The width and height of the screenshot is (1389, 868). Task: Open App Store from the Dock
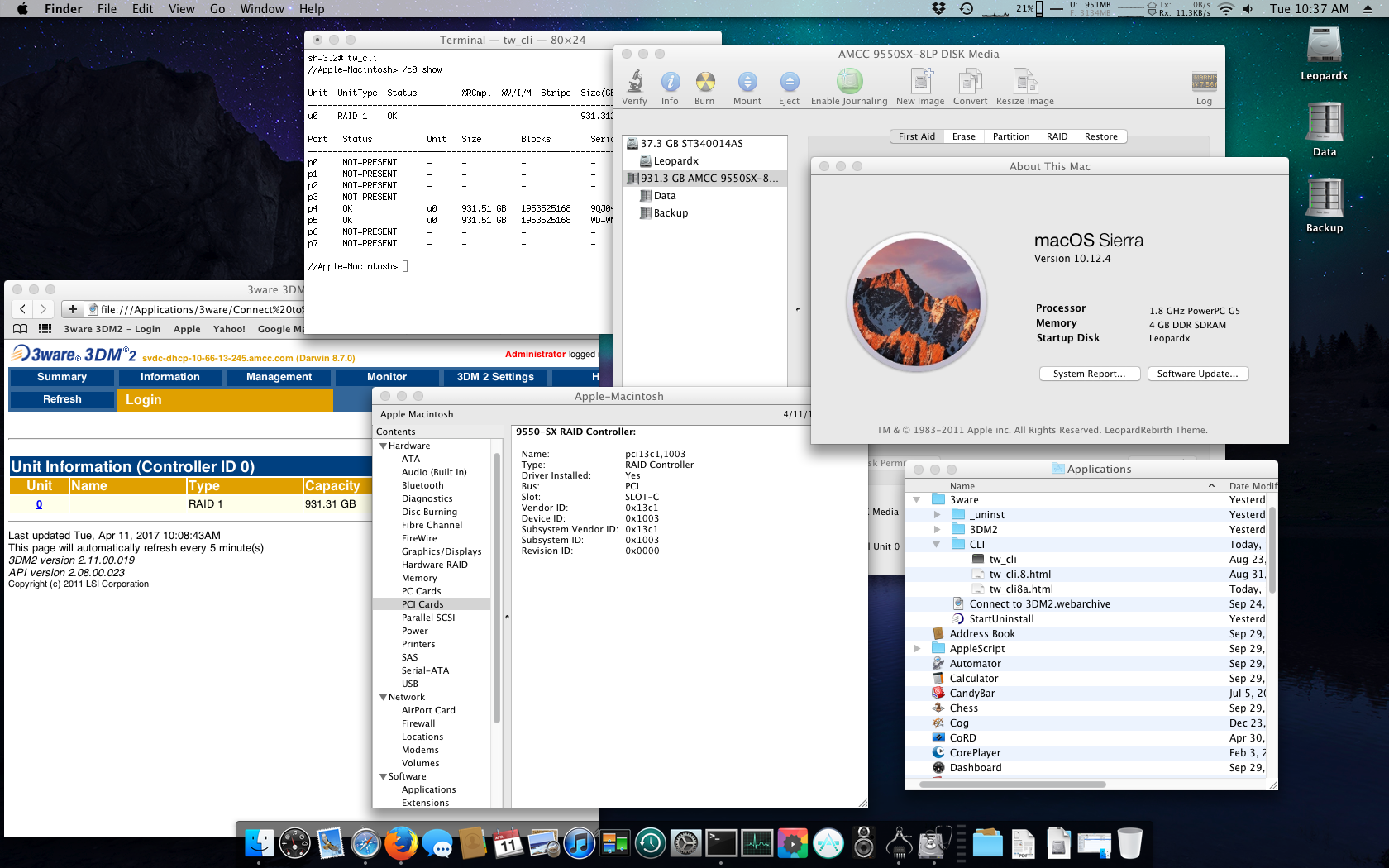tap(828, 843)
